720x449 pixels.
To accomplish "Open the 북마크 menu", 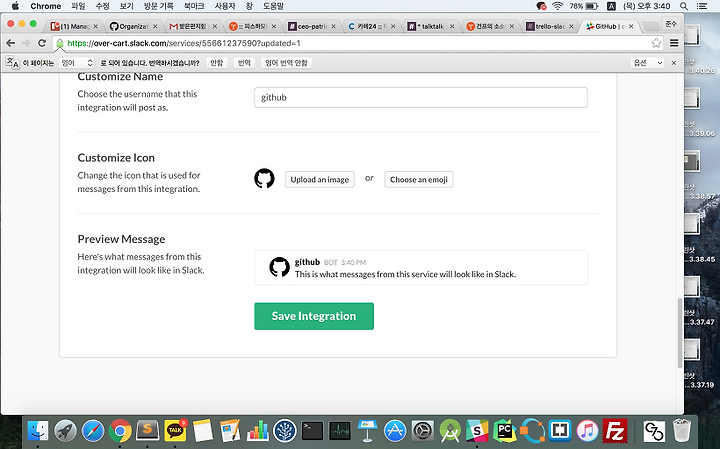I will click(x=194, y=6).
